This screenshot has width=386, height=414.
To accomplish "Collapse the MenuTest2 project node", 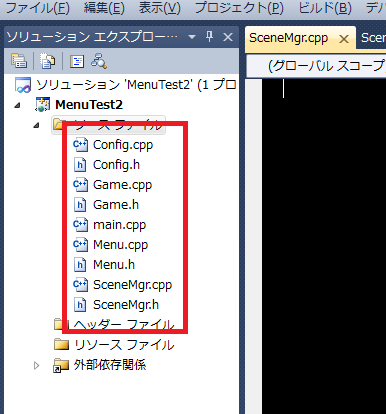I will [17, 105].
